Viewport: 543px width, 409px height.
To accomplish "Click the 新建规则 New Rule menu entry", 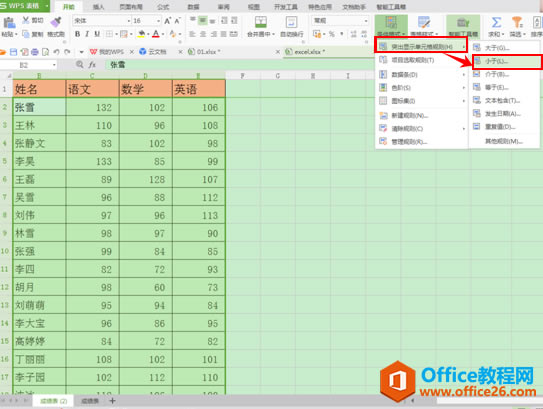I will [409, 115].
